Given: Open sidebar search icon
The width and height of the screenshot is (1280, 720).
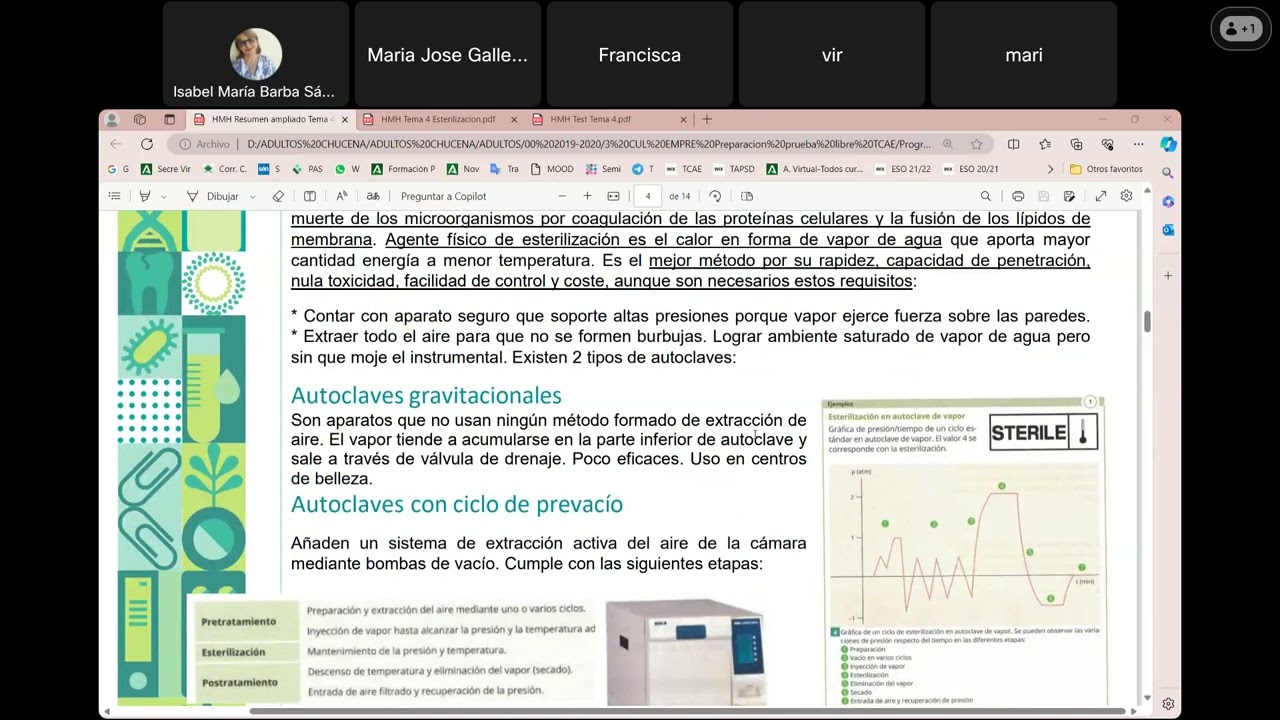Looking at the screenshot, I should pyautogui.click(x=1168, y=173).
